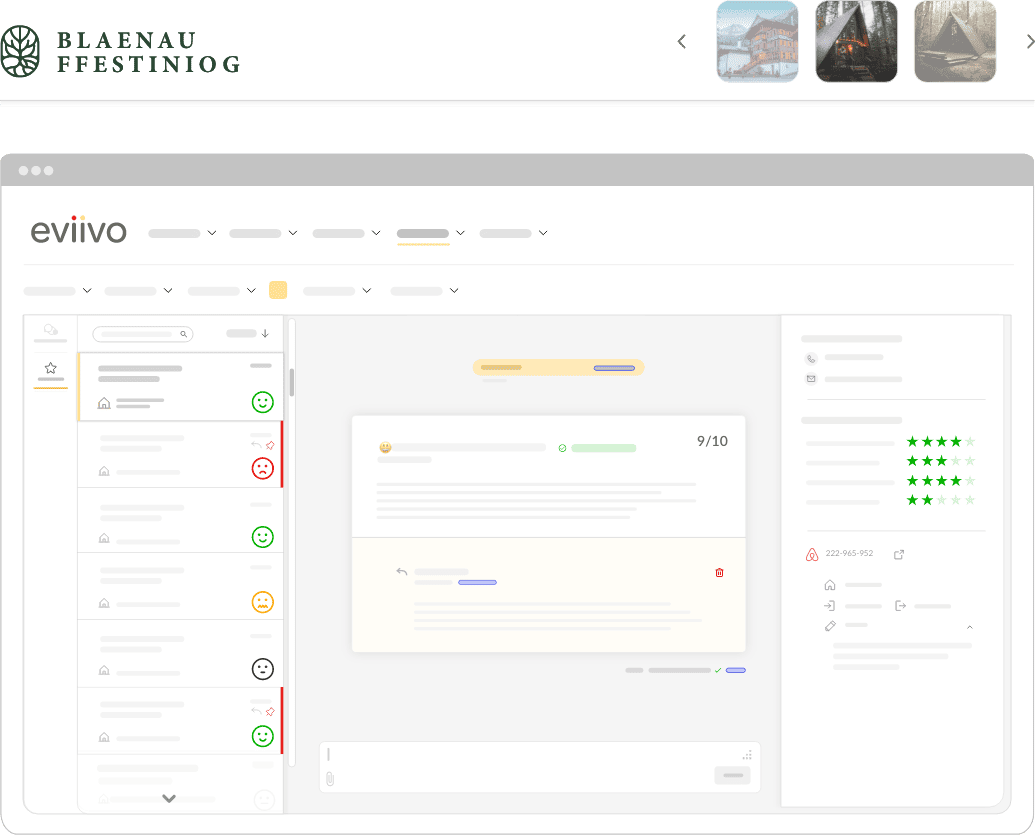Screen dimensions: 1036x835
Task: Click the blue link in yellow banner
Action: tap(614, 368)
